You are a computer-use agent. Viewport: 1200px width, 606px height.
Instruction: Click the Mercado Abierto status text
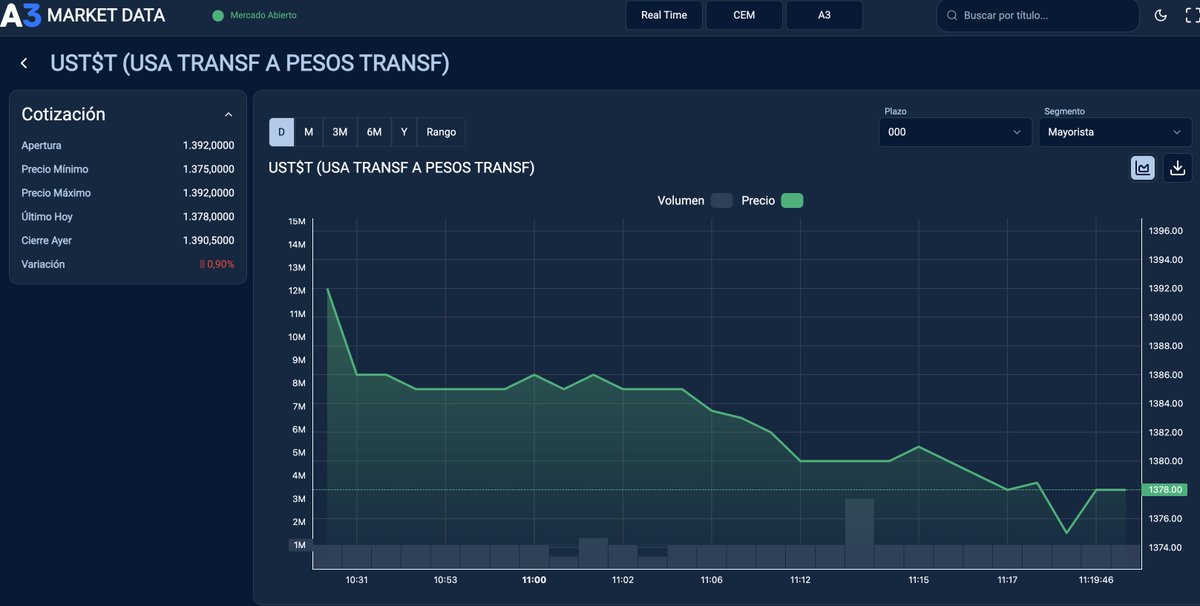tap(263, 15)
